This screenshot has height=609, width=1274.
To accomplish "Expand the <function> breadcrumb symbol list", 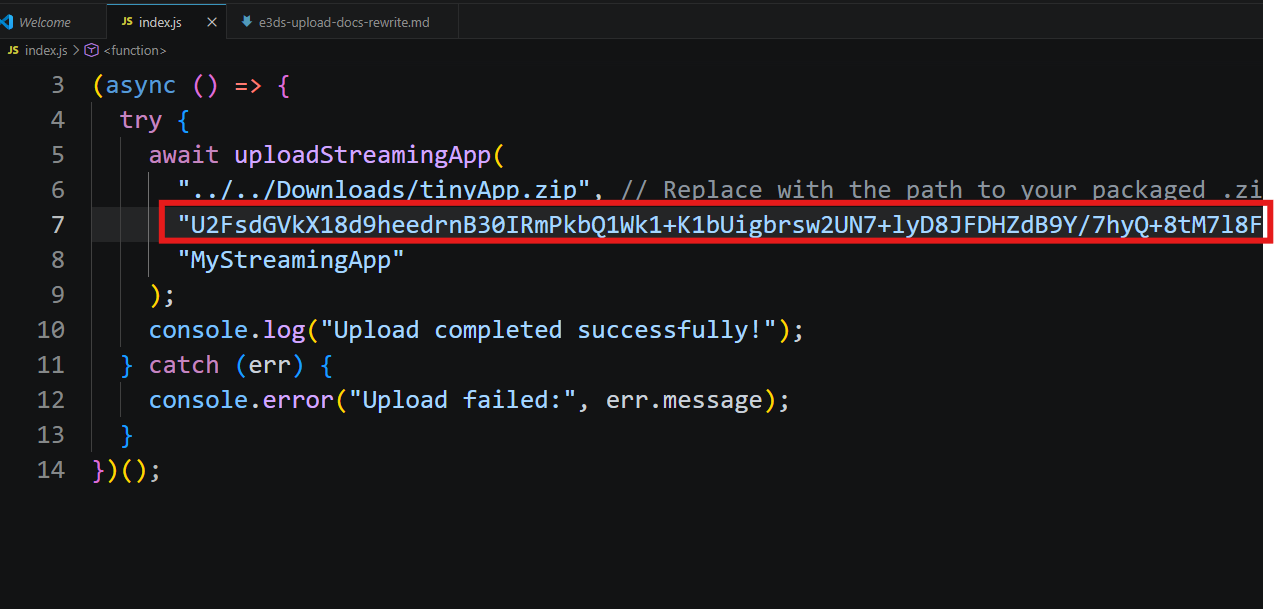I will 135,50.
